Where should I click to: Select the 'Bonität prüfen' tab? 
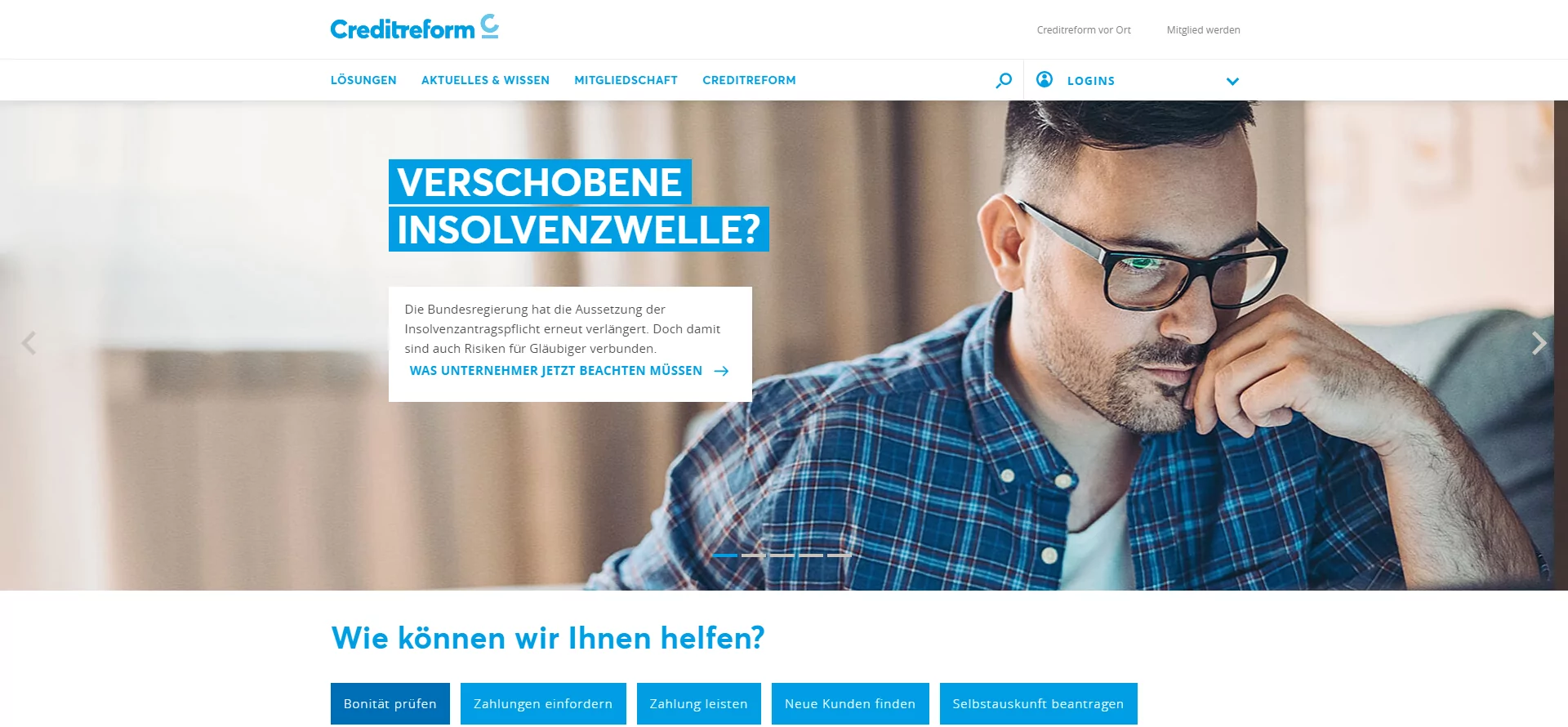point(390,703)
